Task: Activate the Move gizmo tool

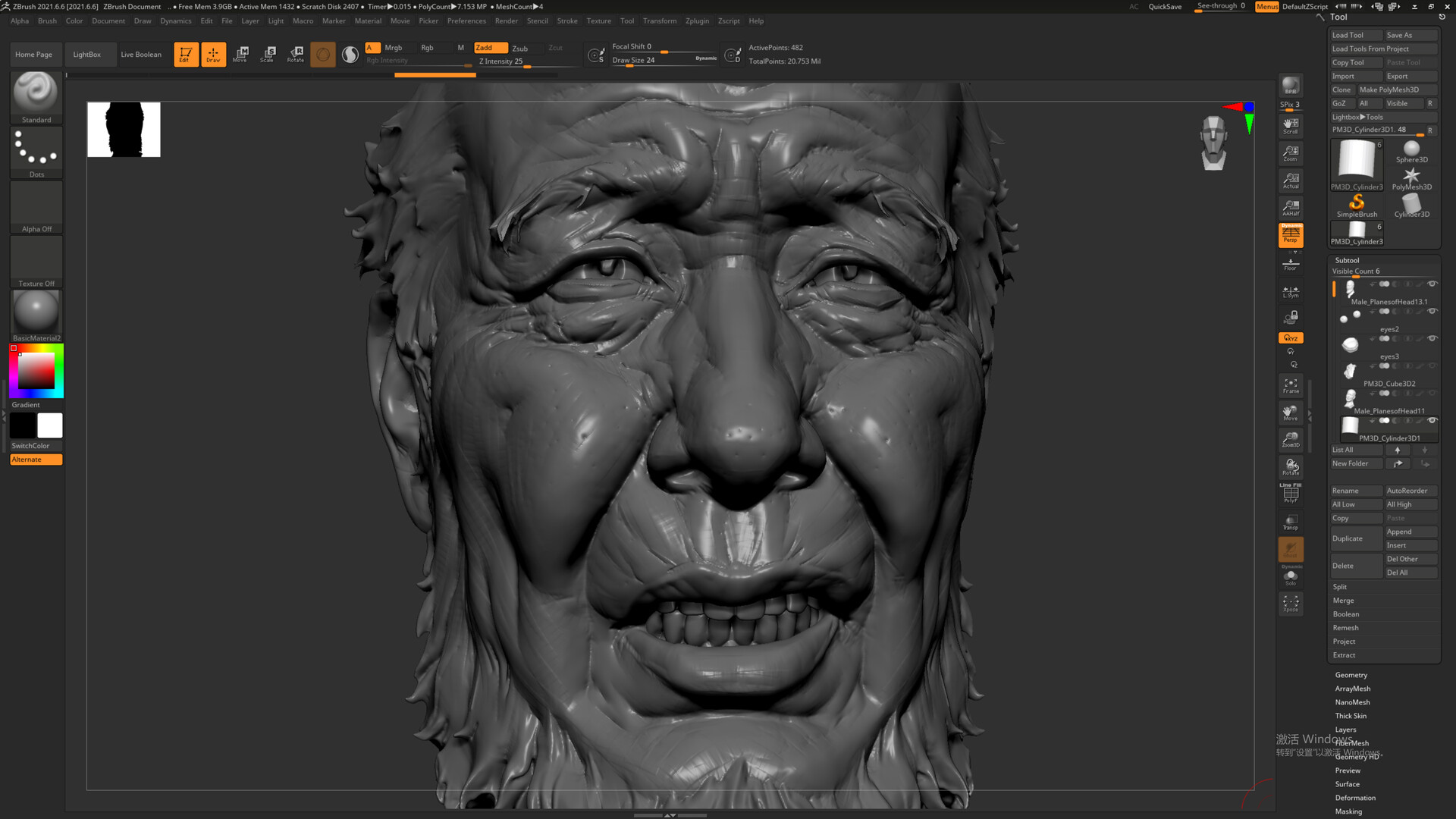Action: (241, 54)
